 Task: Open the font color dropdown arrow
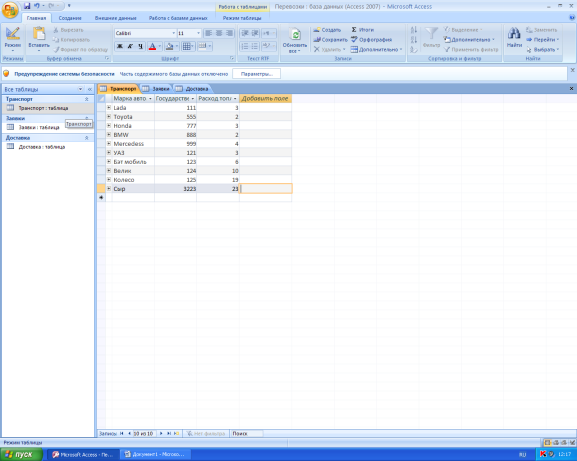point(160,46)
